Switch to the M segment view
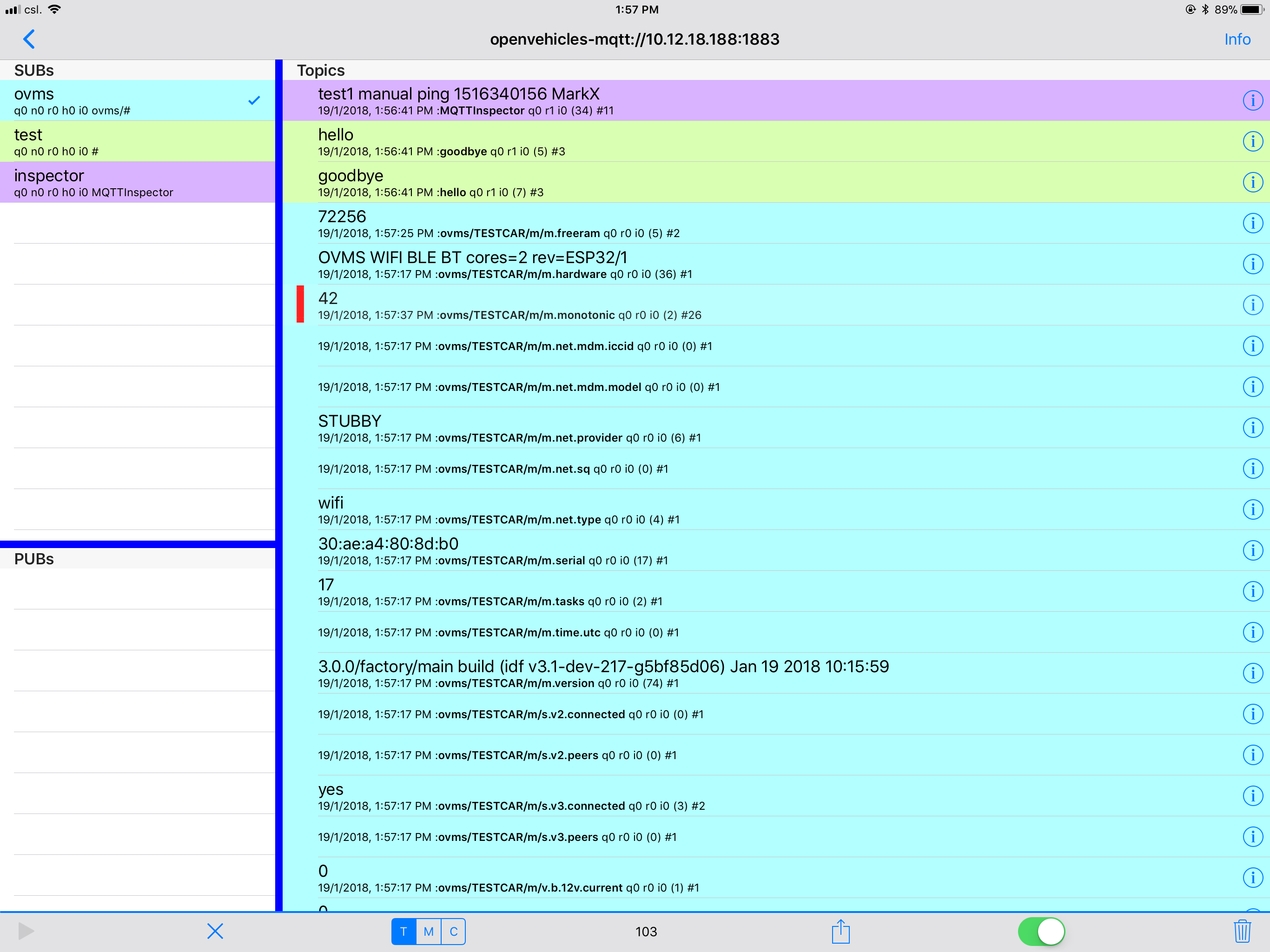Viewport: 1270px width, 952px height. click(428, 932)
